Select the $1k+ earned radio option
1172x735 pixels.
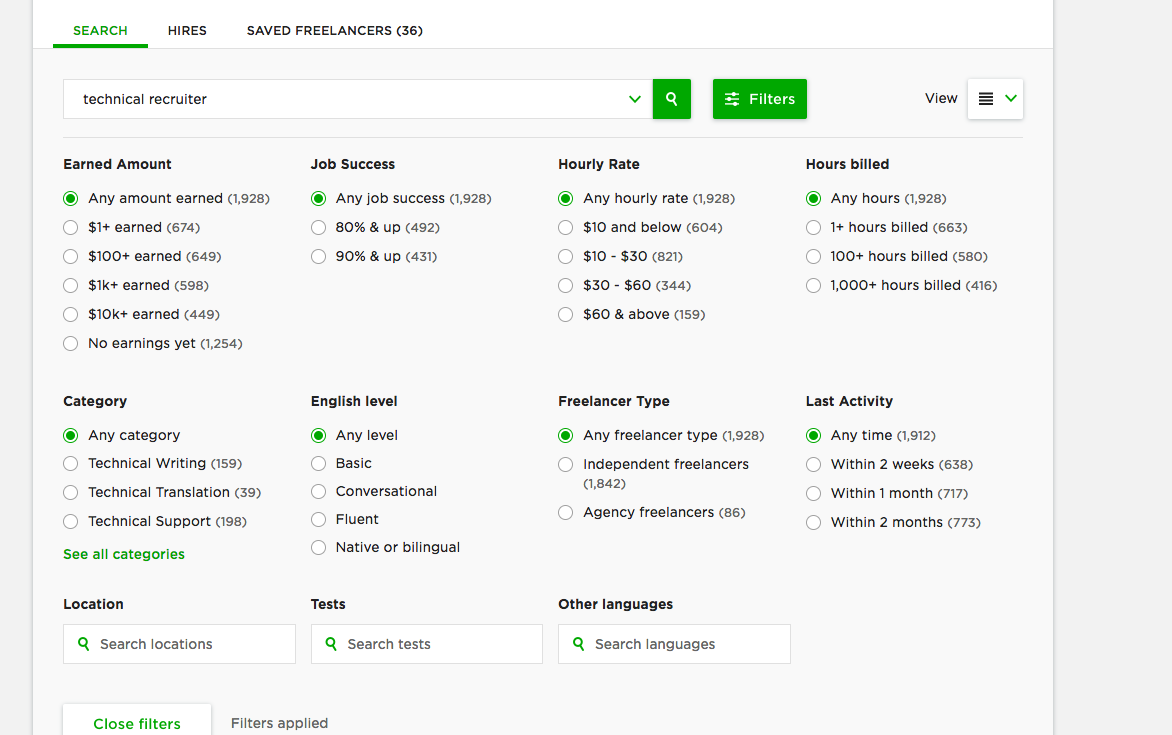pyautogui.click(x=70, y=286)
